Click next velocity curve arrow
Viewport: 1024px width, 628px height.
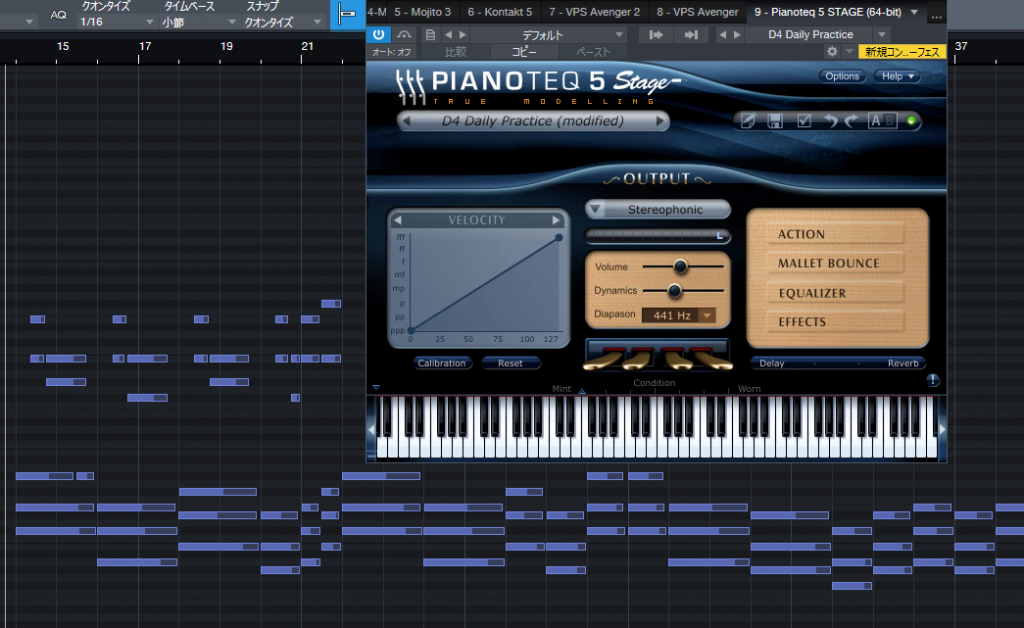(x=556, y=220)
